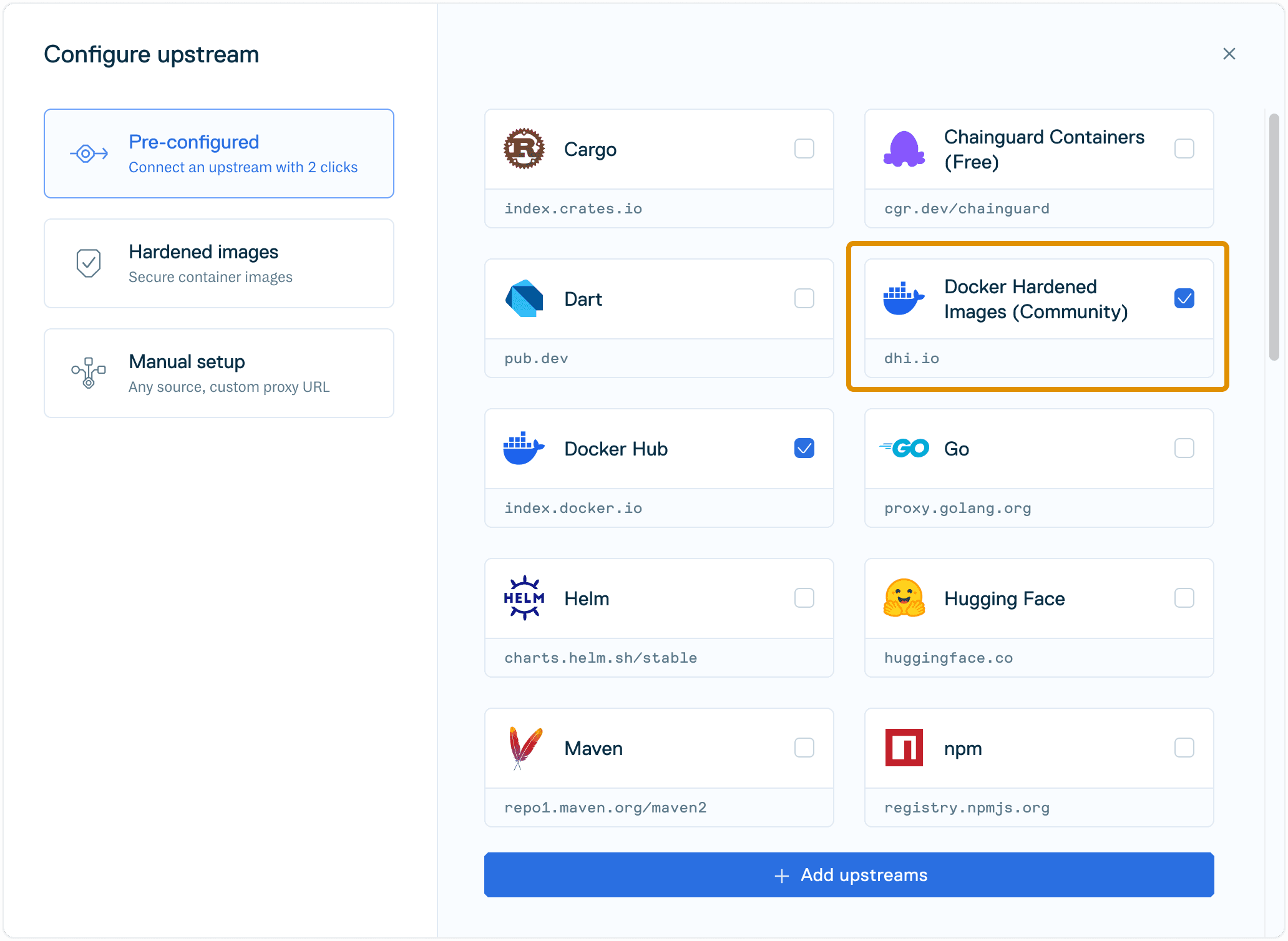Click the Chainguard purple octopus logo
1288x941 pixels.
click(904, 149)
